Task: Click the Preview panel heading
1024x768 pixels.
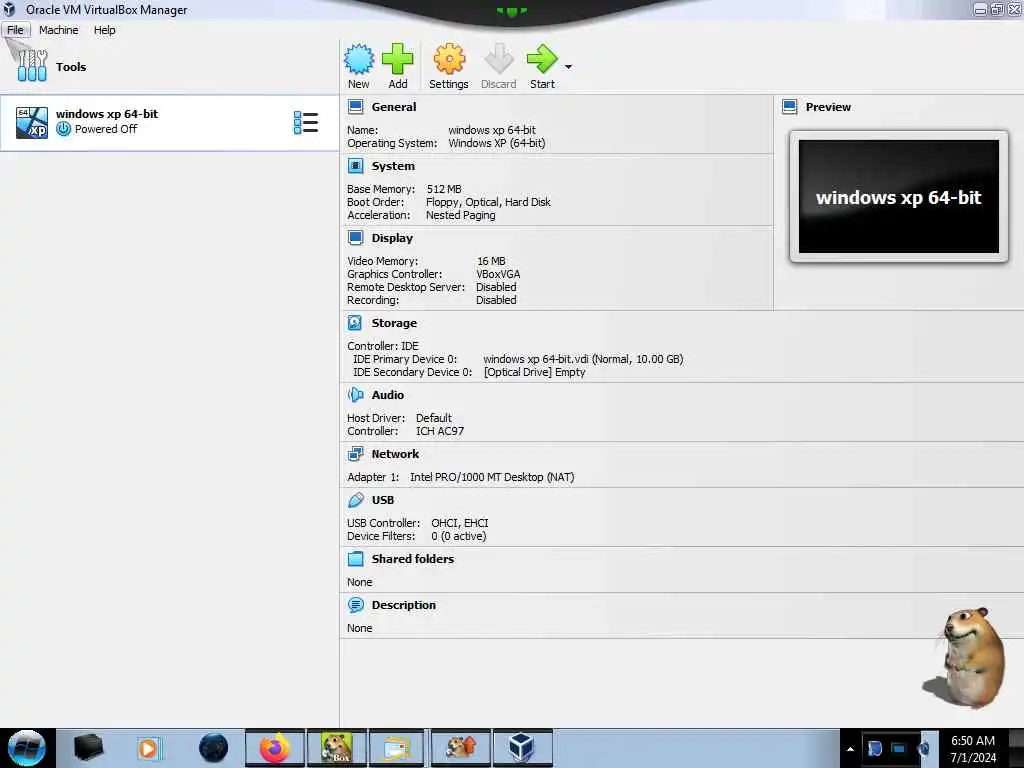Action: [x=828, y=107]
